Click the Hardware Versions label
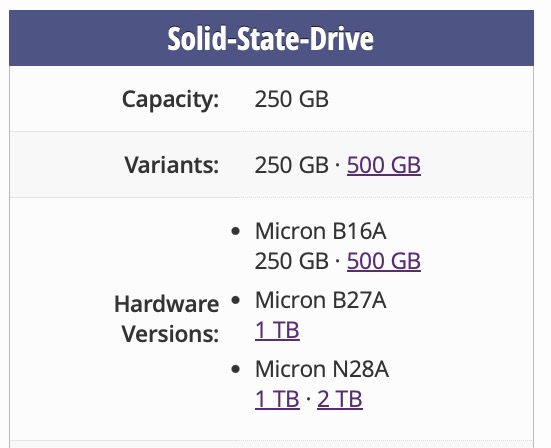Screen dimensions: 551x448 click(x=167, y=319)
